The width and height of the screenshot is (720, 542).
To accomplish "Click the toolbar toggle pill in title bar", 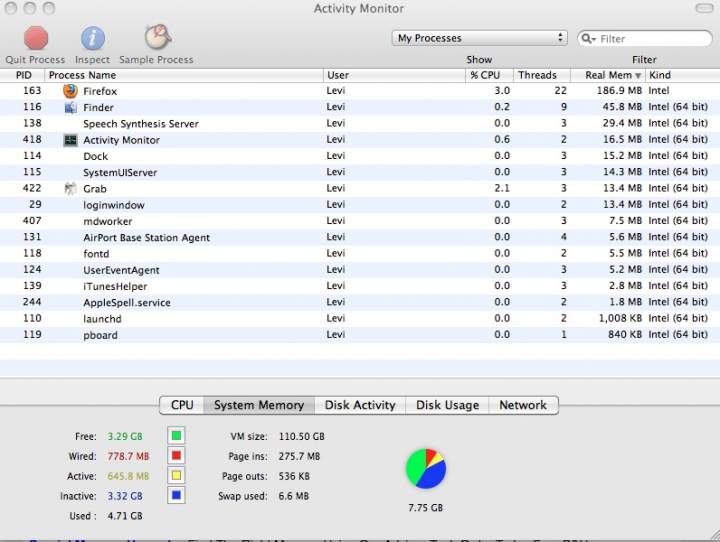I will [x=704, y=8].
